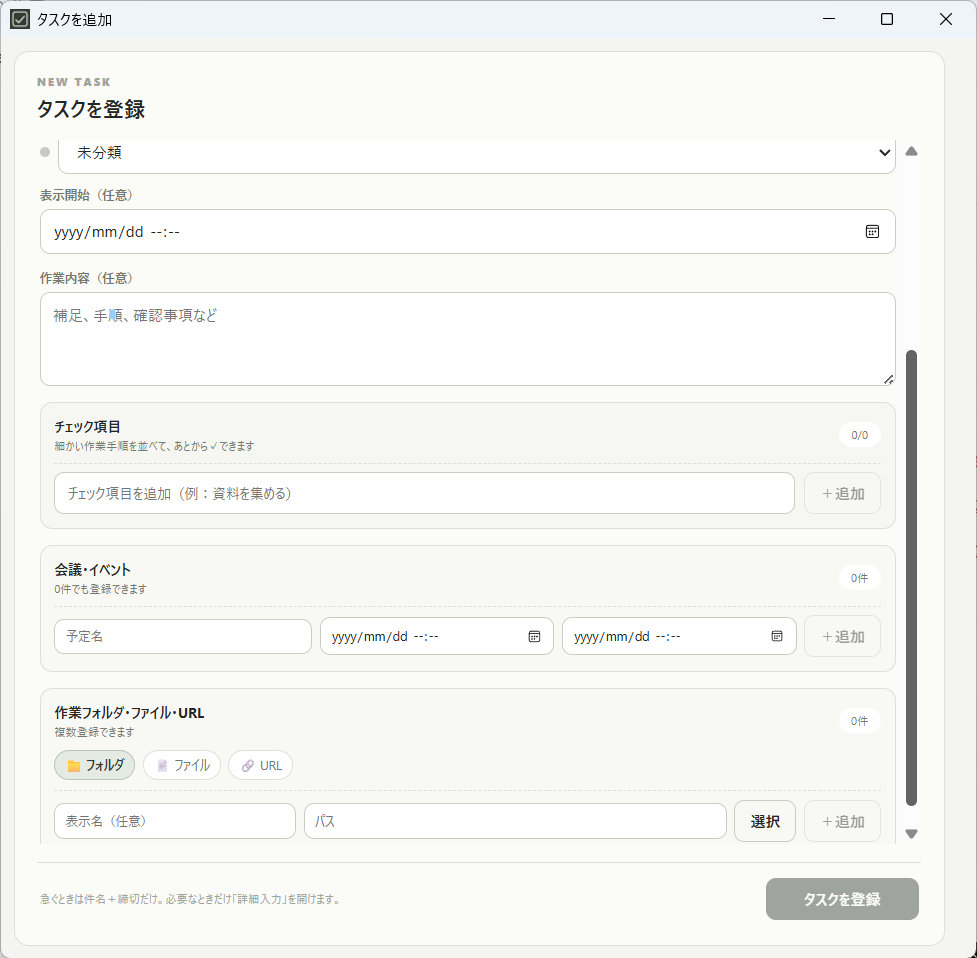Open calendar picker for 表示開始 field
The width and height of the screenshot is (977, 958).
pyautogui.click(x=872, y=232)
